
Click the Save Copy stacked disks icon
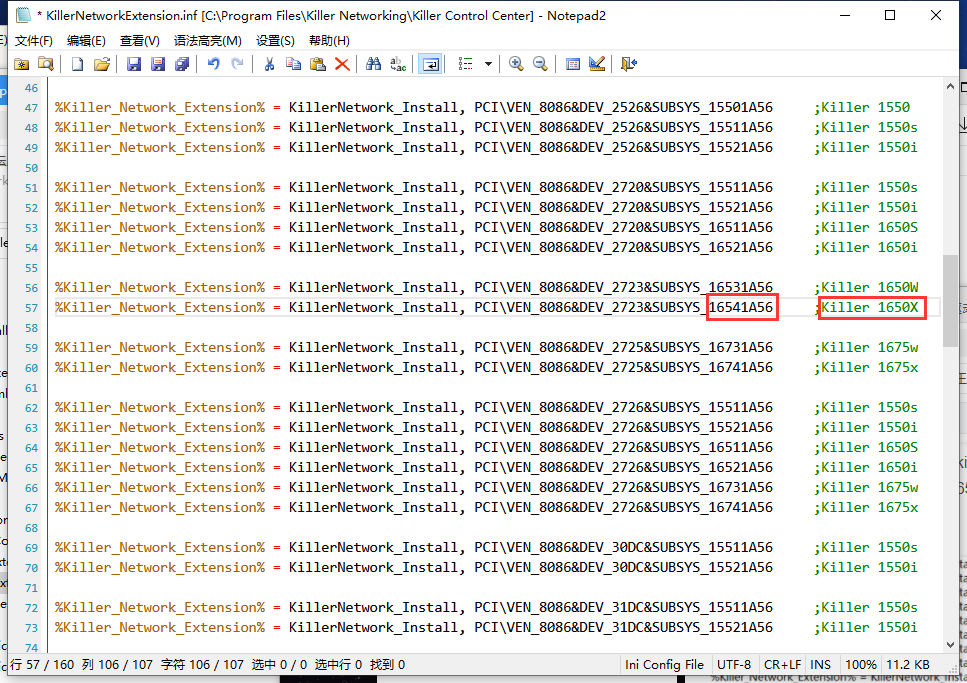tap(182, 64)
